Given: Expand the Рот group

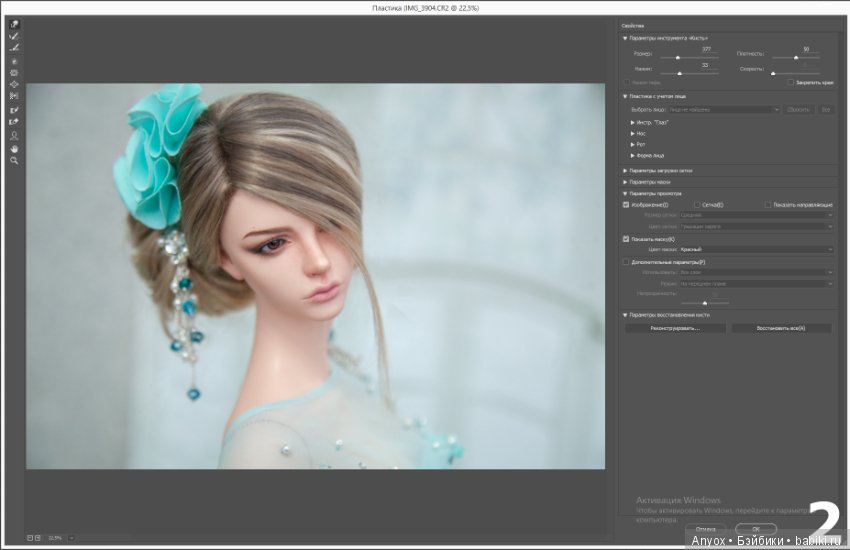Looking at the screenshot, I should pos(633,145).
